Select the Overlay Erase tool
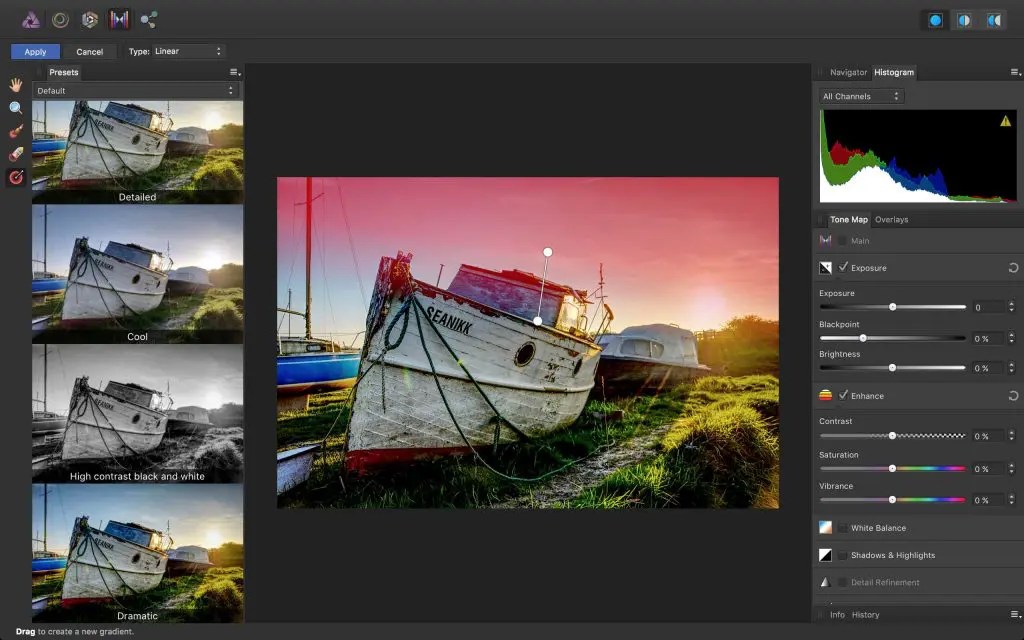The height and width of the screenshot is (640, 1024). tap(16, 154)
